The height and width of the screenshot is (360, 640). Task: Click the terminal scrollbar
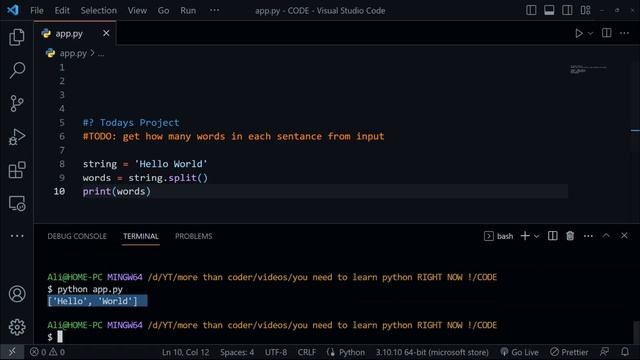636,333
